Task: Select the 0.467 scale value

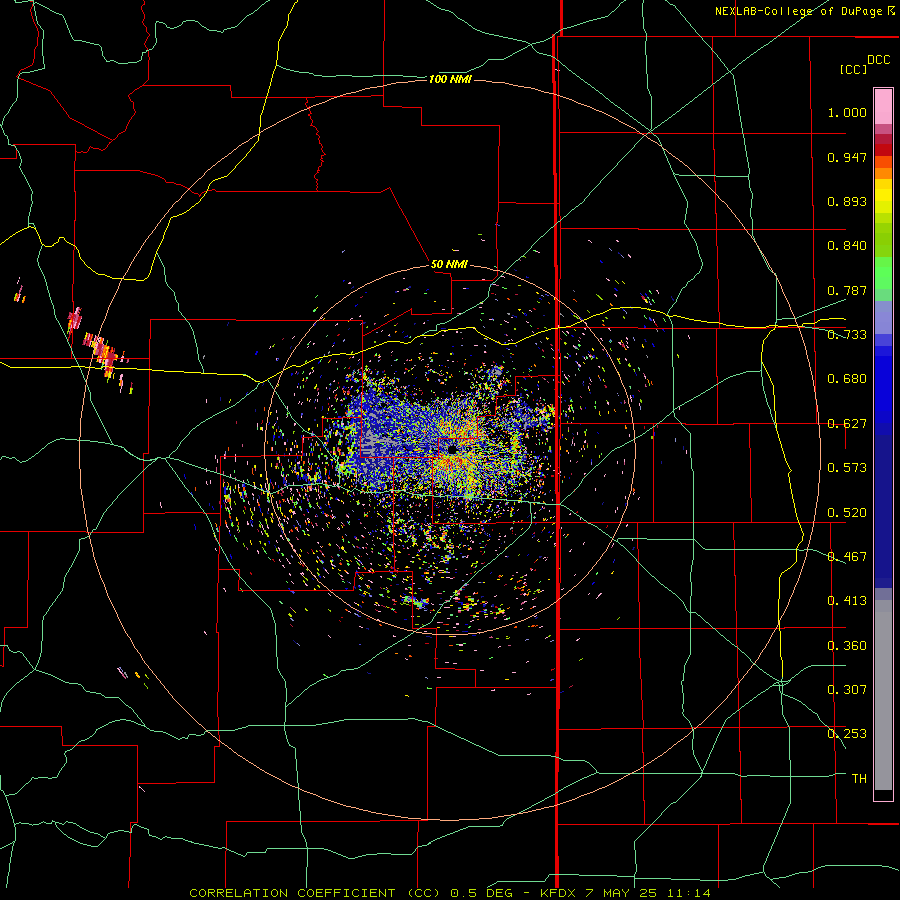Action: 847,557
